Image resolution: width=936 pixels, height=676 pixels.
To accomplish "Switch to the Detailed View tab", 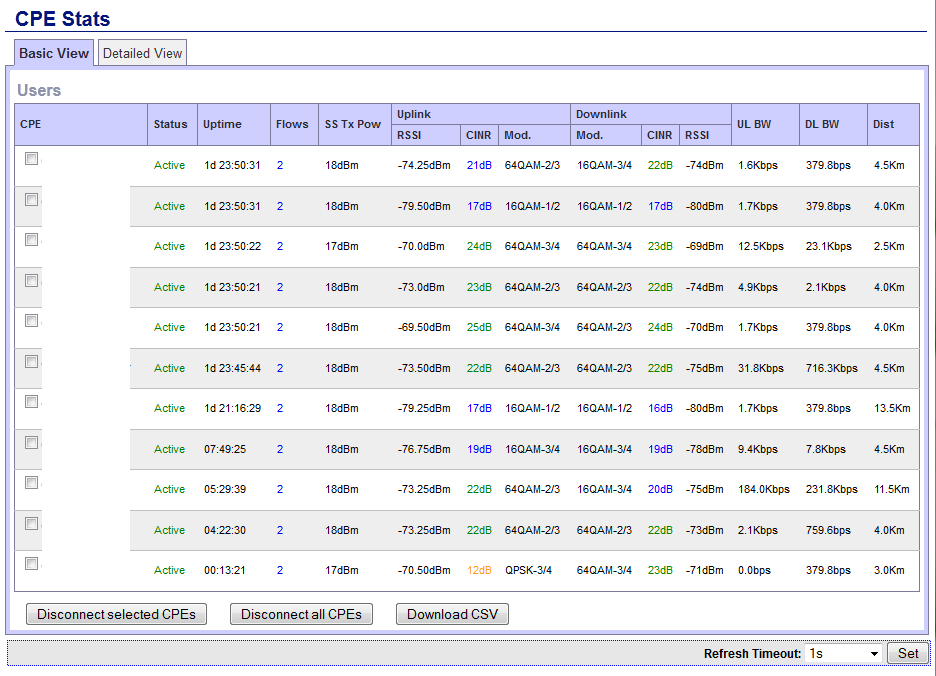I will pos(142,53).
